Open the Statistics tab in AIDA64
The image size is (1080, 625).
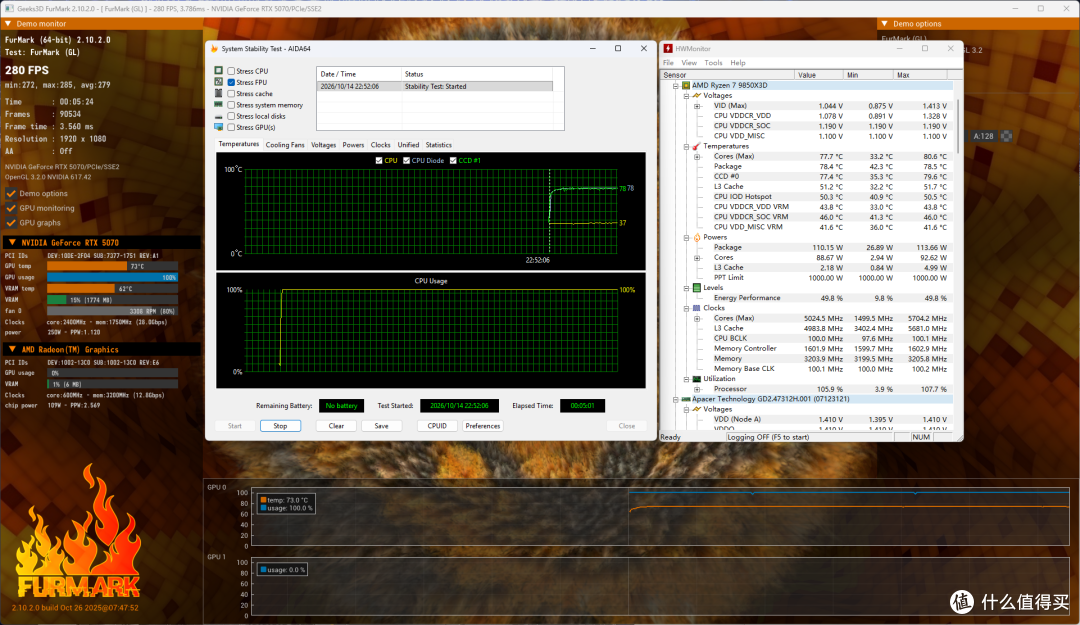439,145
